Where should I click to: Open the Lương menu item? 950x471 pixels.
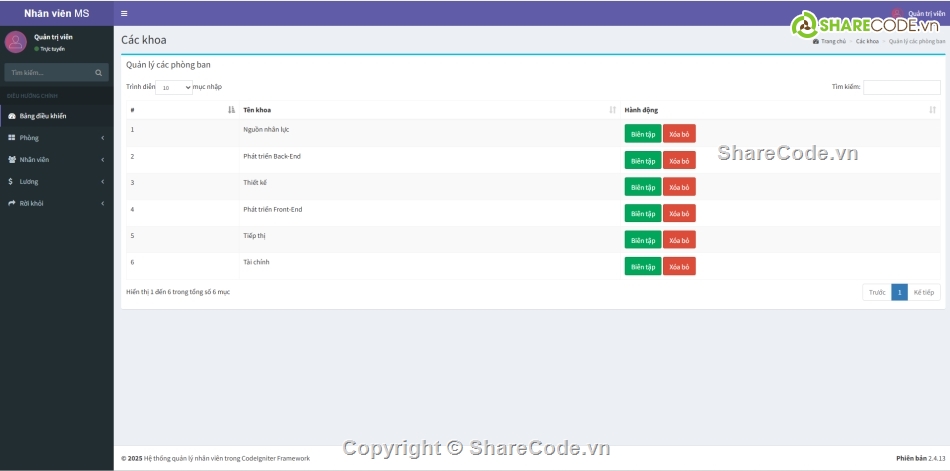[57, 181]
